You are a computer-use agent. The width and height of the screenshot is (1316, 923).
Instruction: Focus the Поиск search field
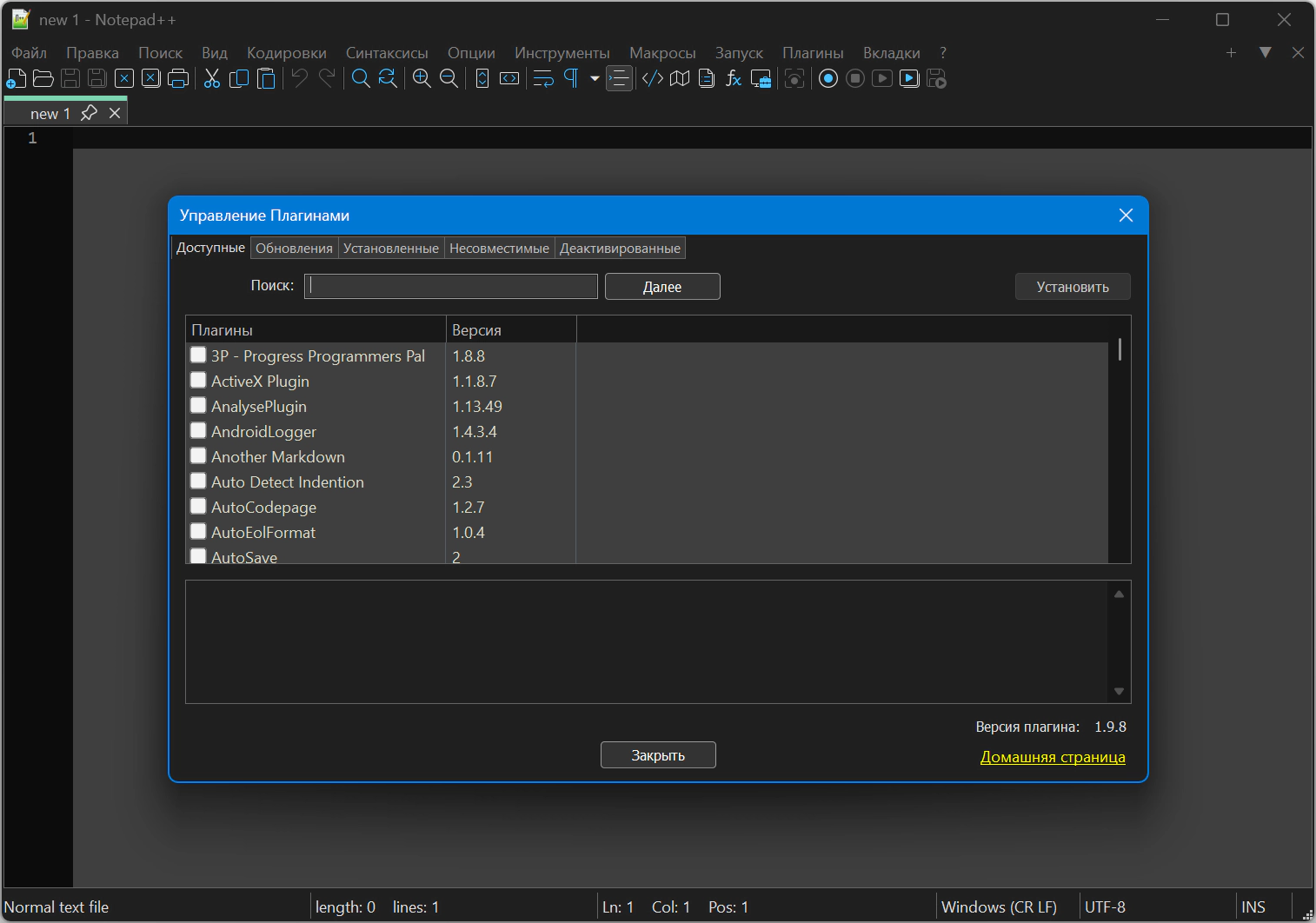451,286
